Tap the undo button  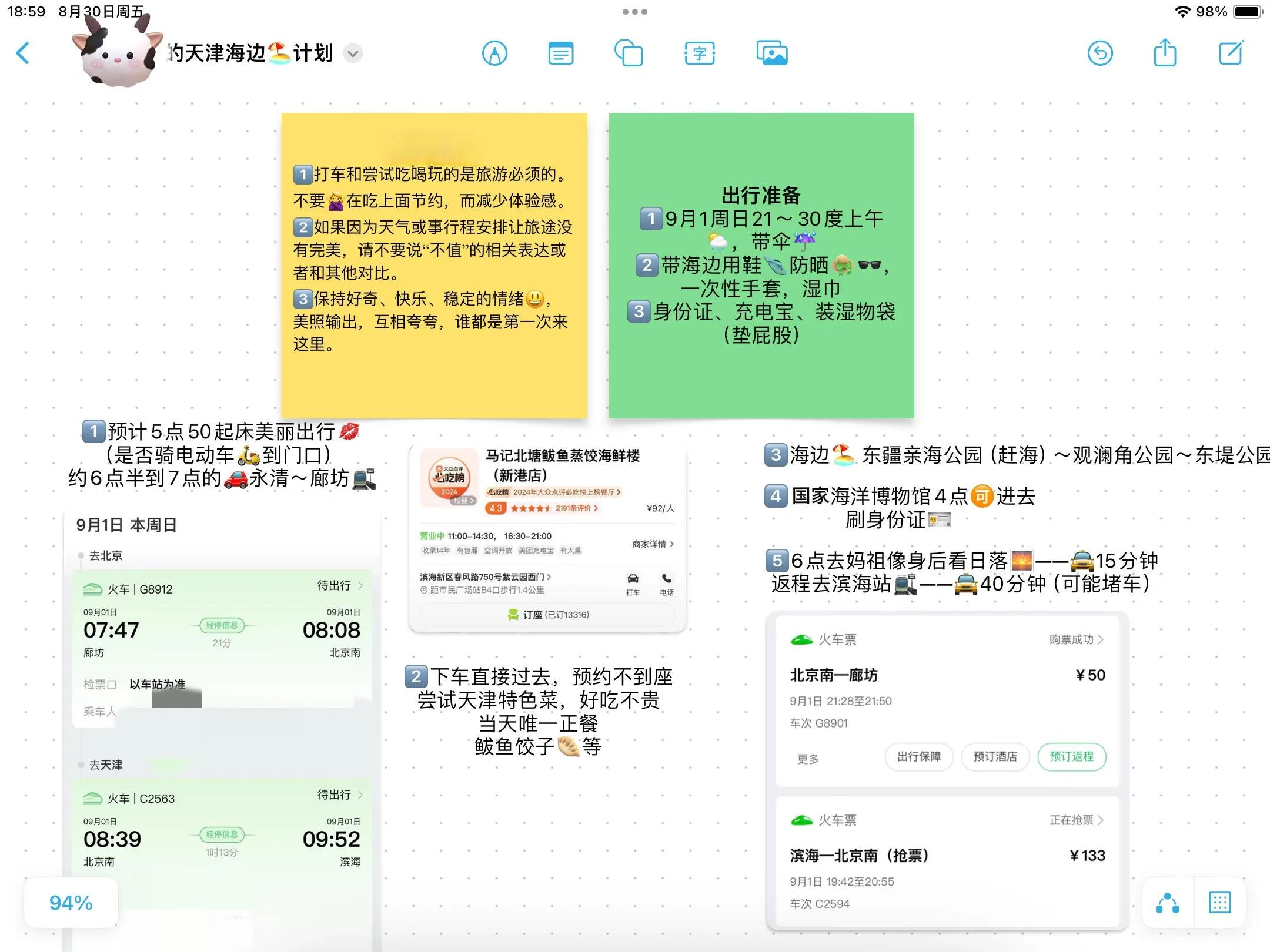(1100, 53)
